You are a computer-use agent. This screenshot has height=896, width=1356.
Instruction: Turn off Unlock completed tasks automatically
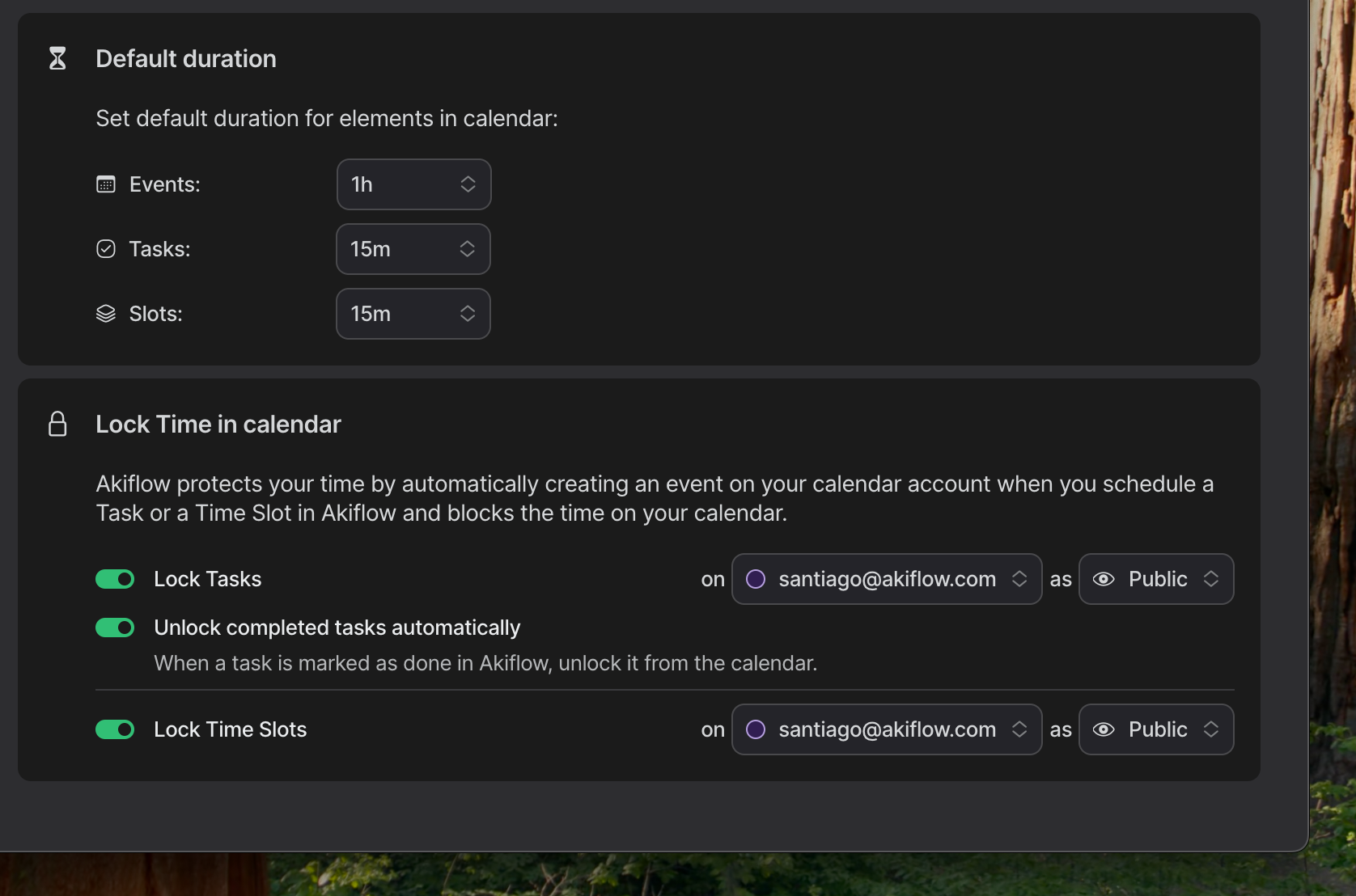point(115,628)
